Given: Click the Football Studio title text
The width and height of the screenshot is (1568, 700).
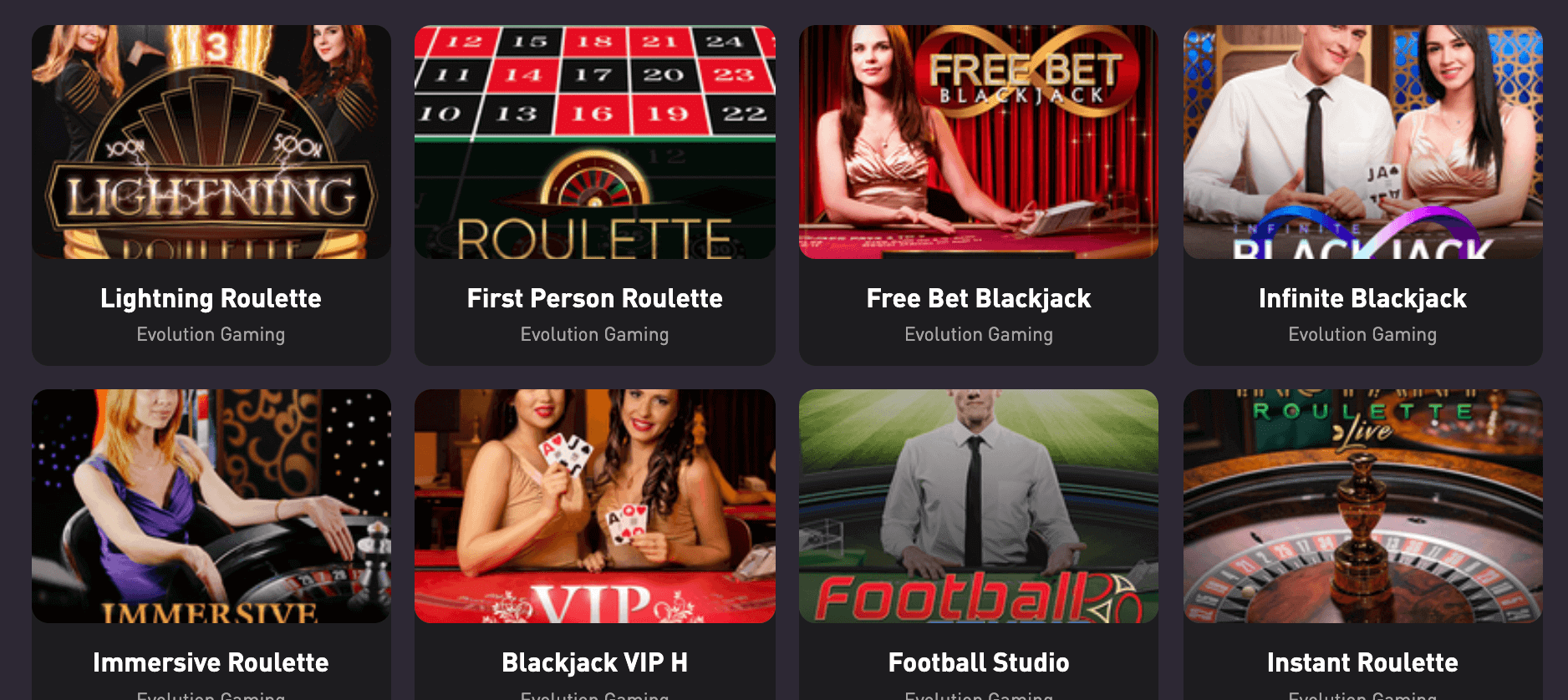Looking at the screenshot, I should 979,662.
